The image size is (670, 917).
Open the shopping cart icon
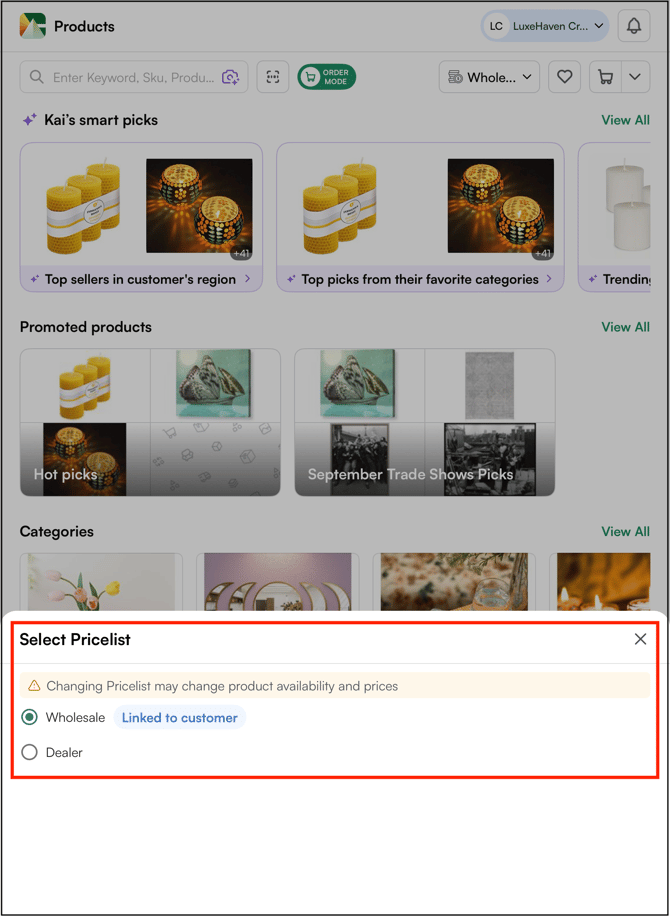pyautogui.click(x=605, y=77)
